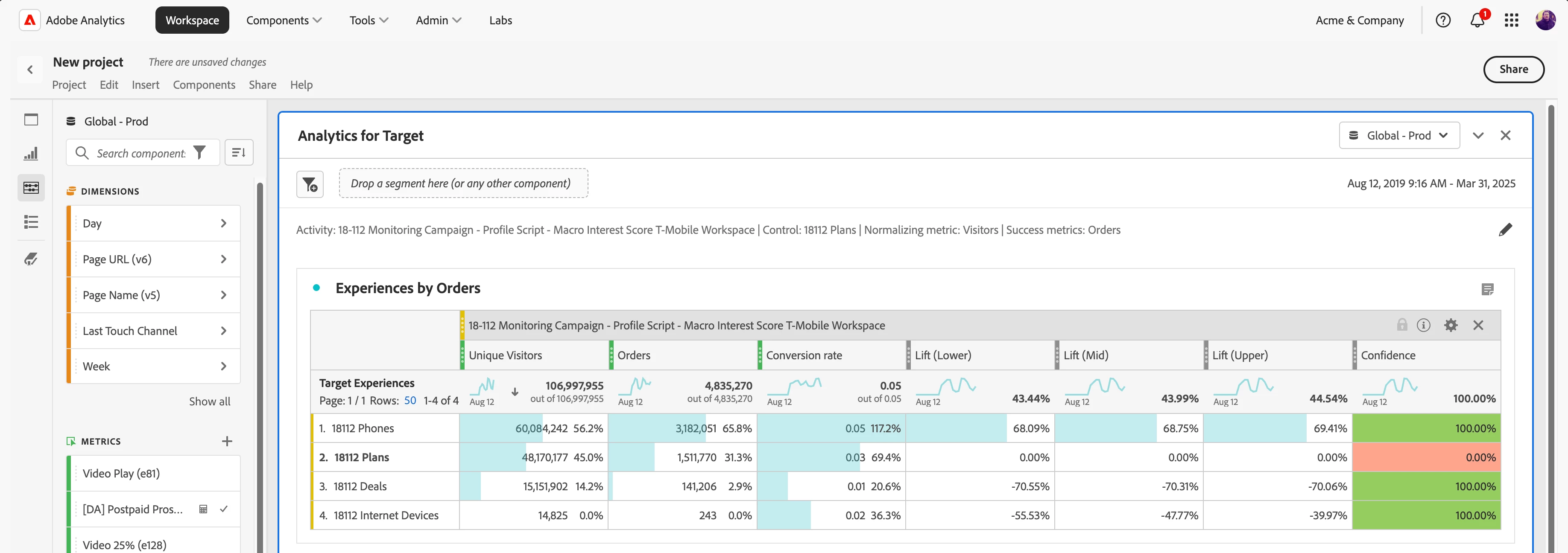Click the notifications bell icon
This screenshot has width=1568, height=553.
1477,20
